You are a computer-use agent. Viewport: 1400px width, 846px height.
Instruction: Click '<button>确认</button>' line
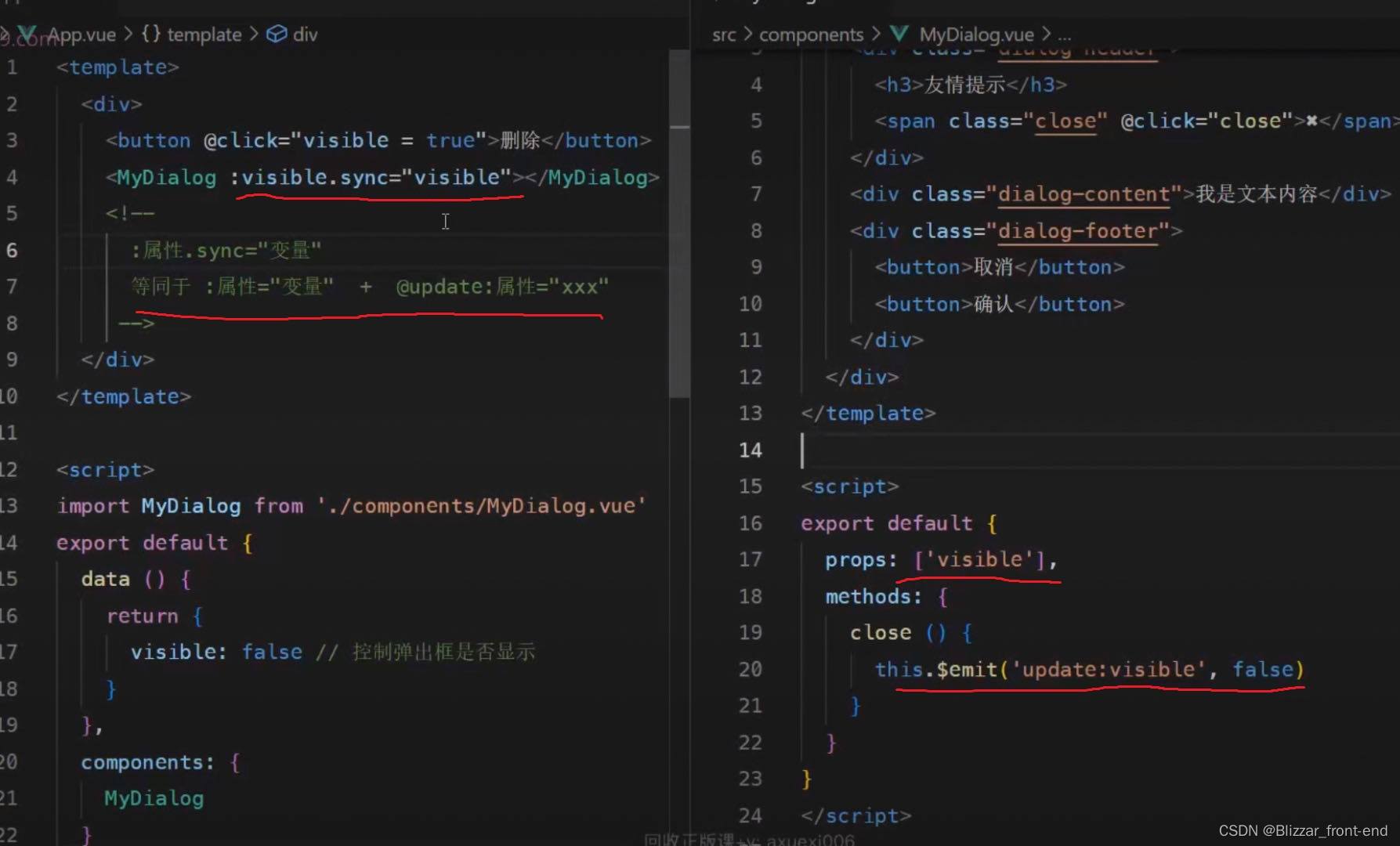coord(1000,304)
